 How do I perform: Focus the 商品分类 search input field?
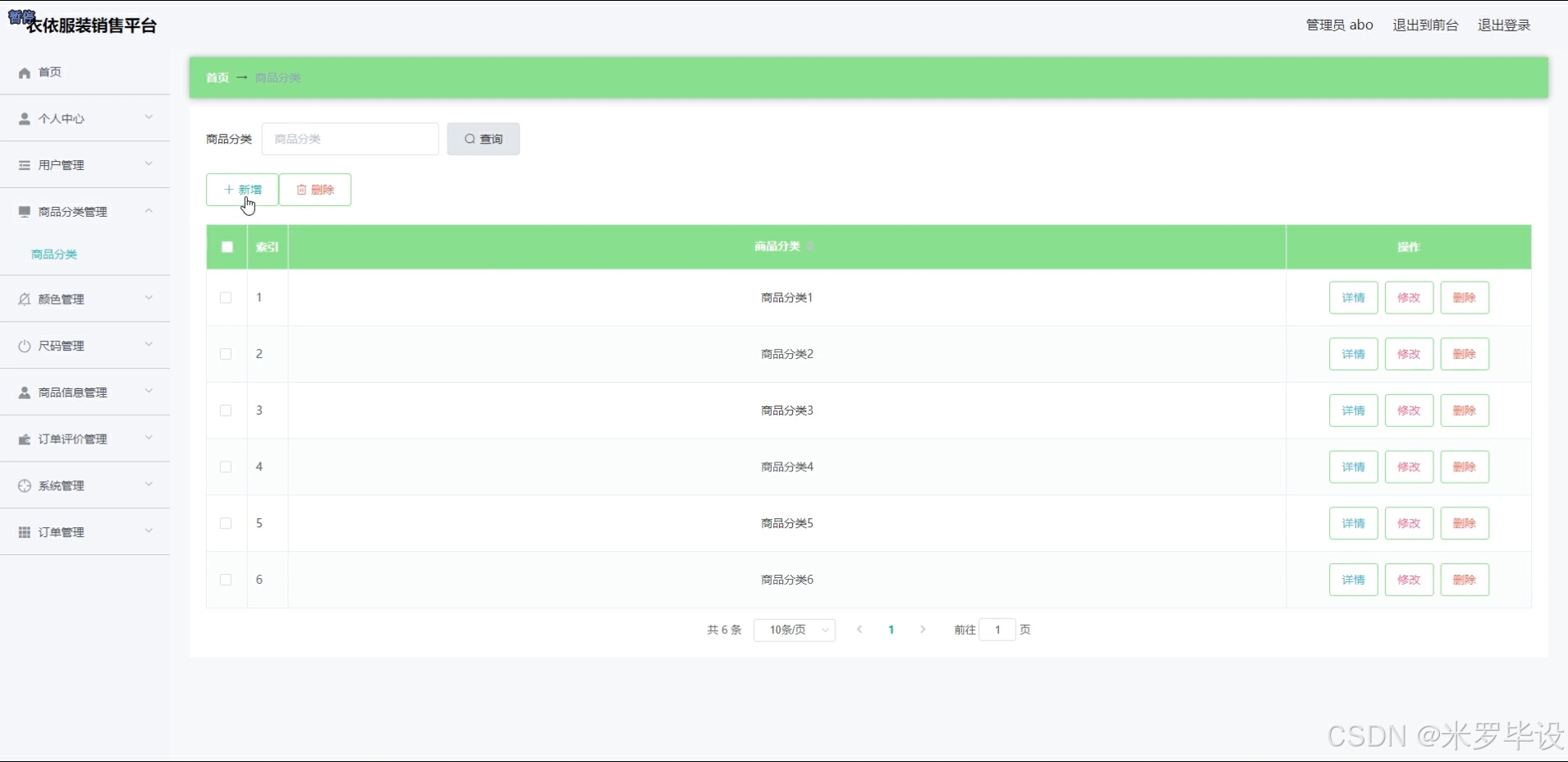pos(351,139)
